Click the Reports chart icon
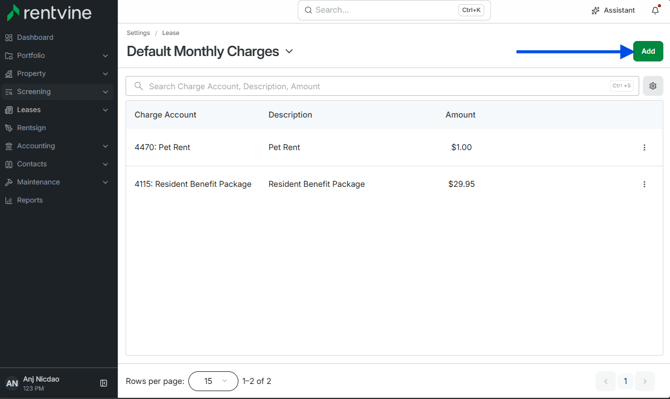The height and width of the screenshot is (399, 670). 9,200
